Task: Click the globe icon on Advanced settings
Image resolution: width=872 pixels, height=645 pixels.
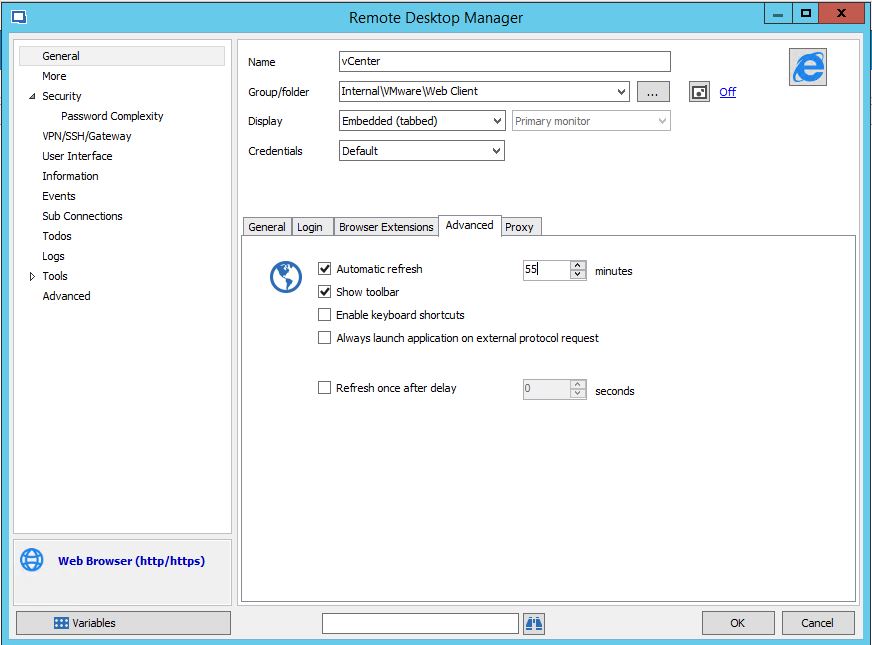Action: (287, 277)
